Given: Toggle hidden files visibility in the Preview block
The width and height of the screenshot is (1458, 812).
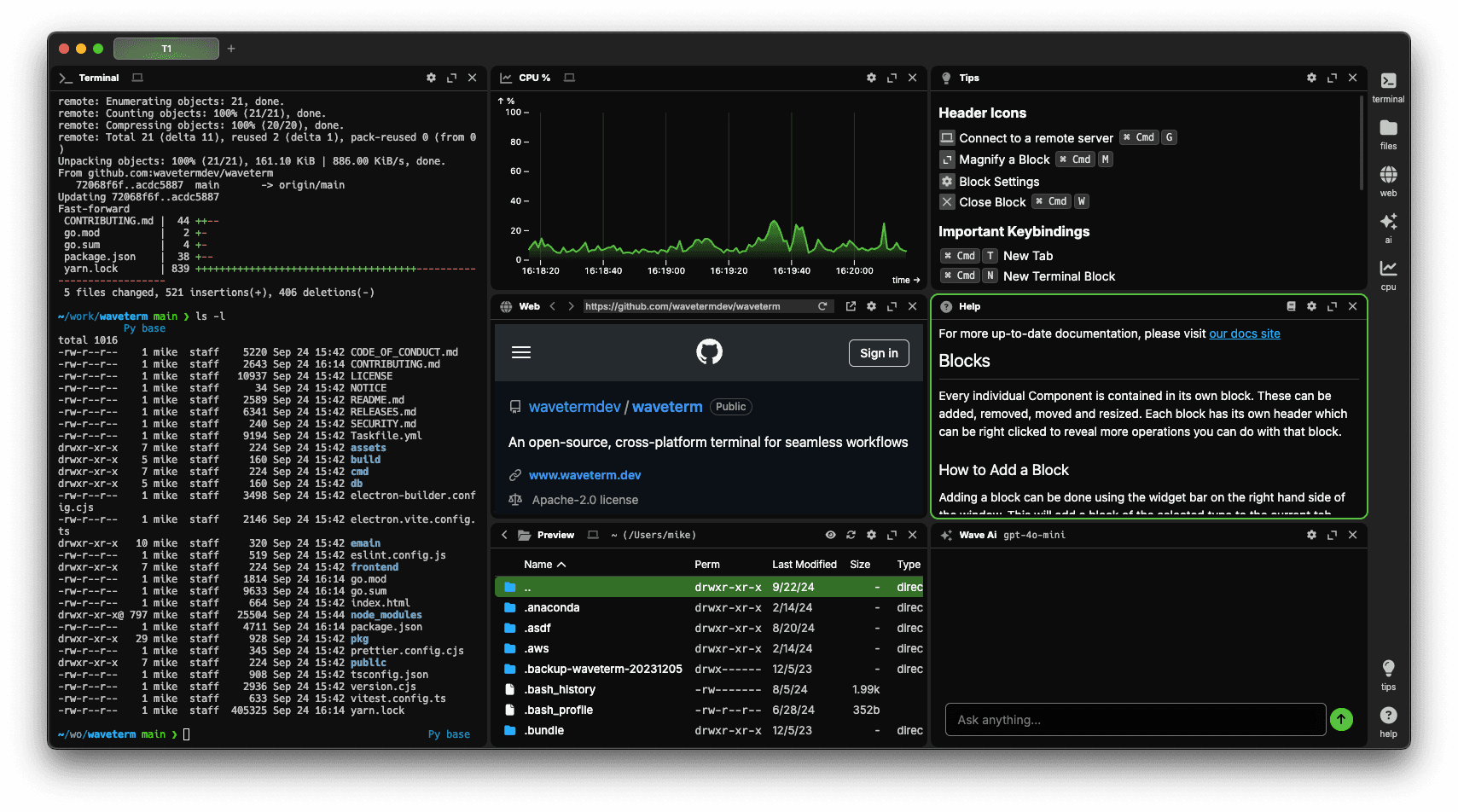Looking at the screenshot, I should (x=830, y=535).
